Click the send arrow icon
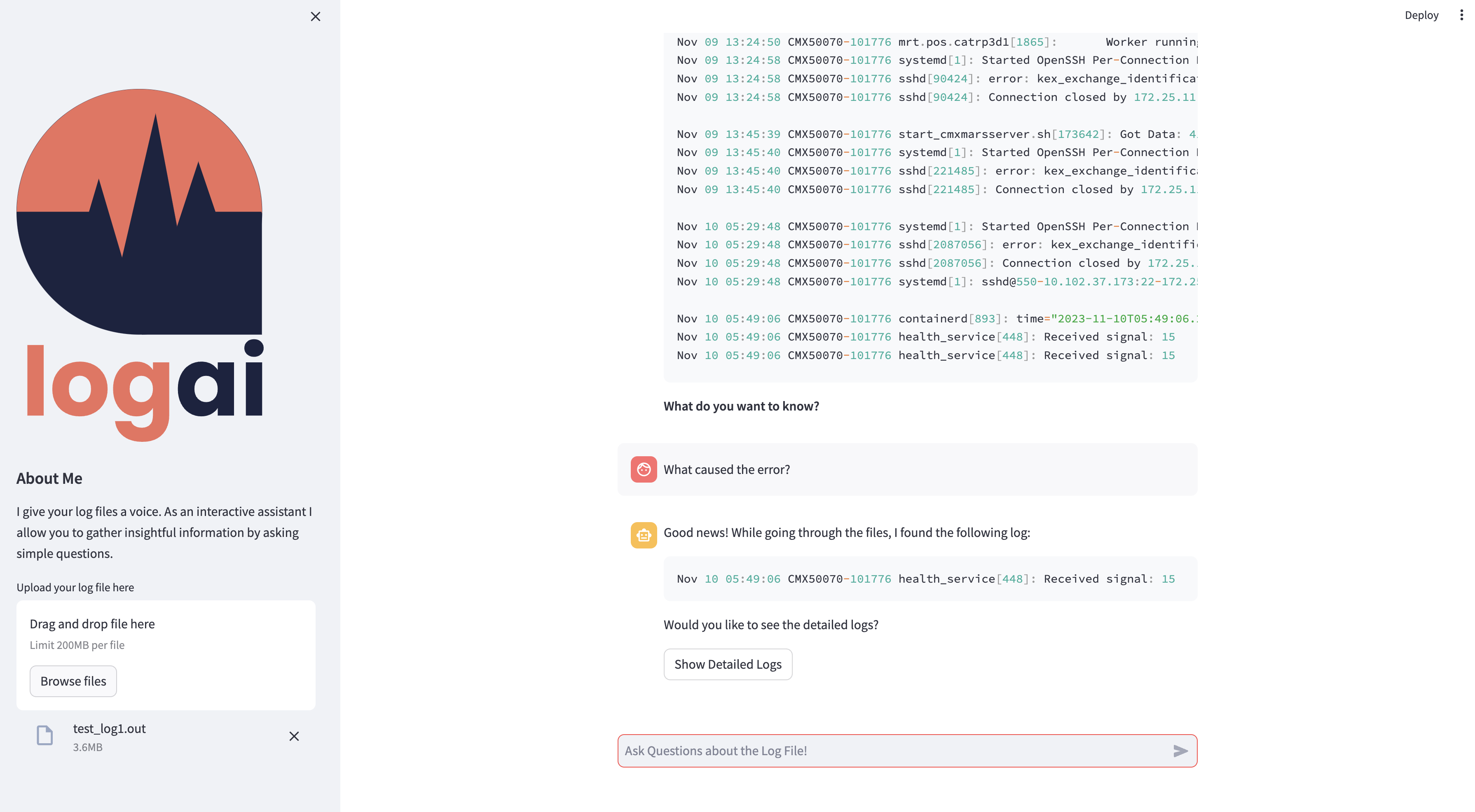This screenshot has width=1475, height=812. click(1180, 751)
